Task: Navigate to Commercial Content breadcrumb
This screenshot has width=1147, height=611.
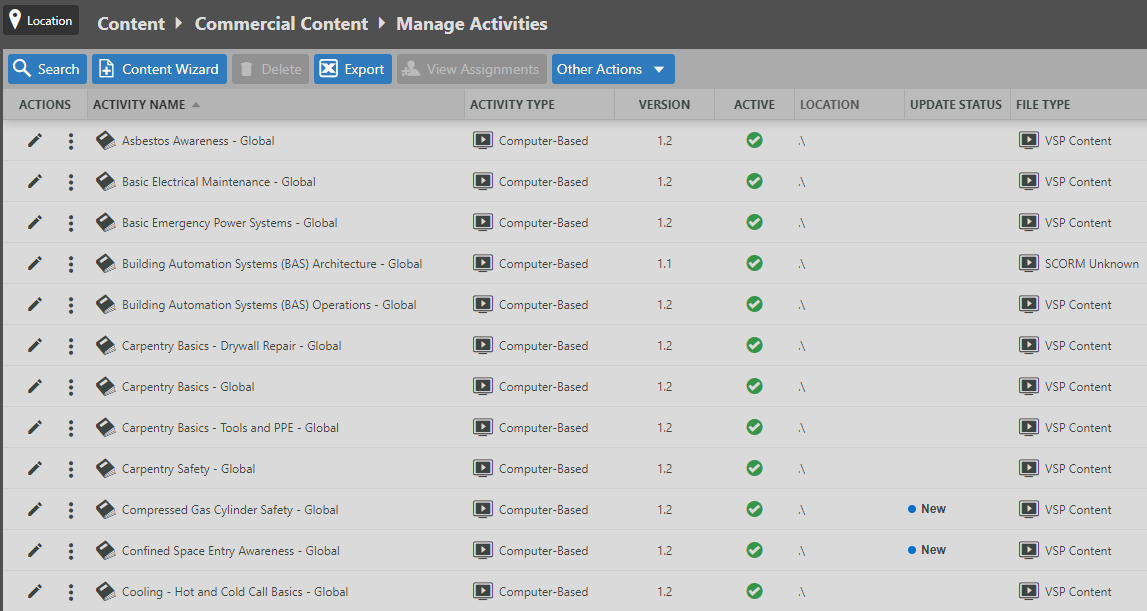Action: [281, 23]
